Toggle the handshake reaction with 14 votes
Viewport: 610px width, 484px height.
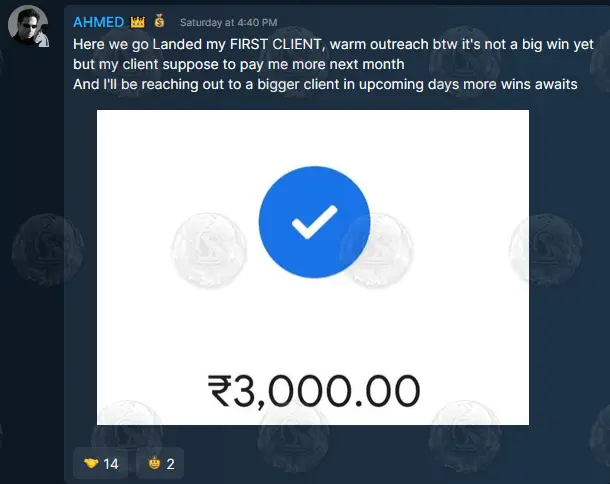click(x=101, y=463)
